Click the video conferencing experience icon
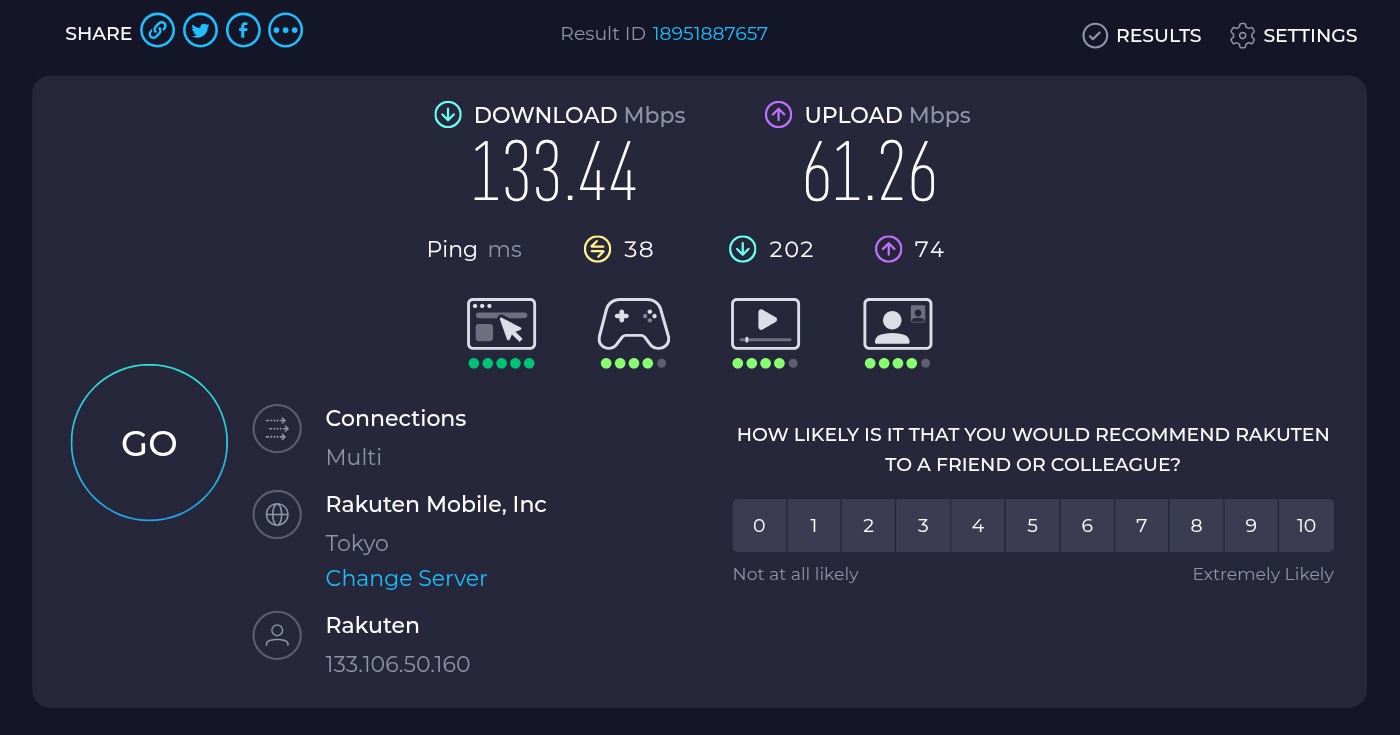 pyautogui.click(x=897, y=324)
